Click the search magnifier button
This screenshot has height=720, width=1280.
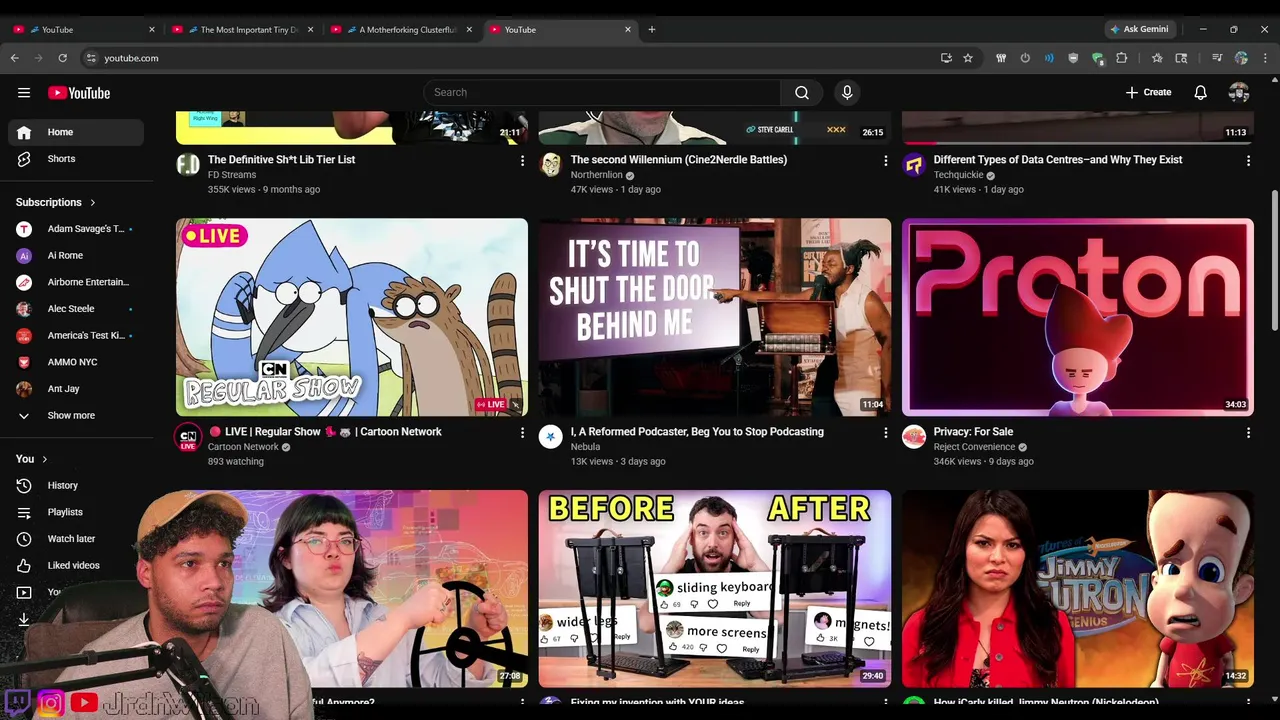click(802, 92)
